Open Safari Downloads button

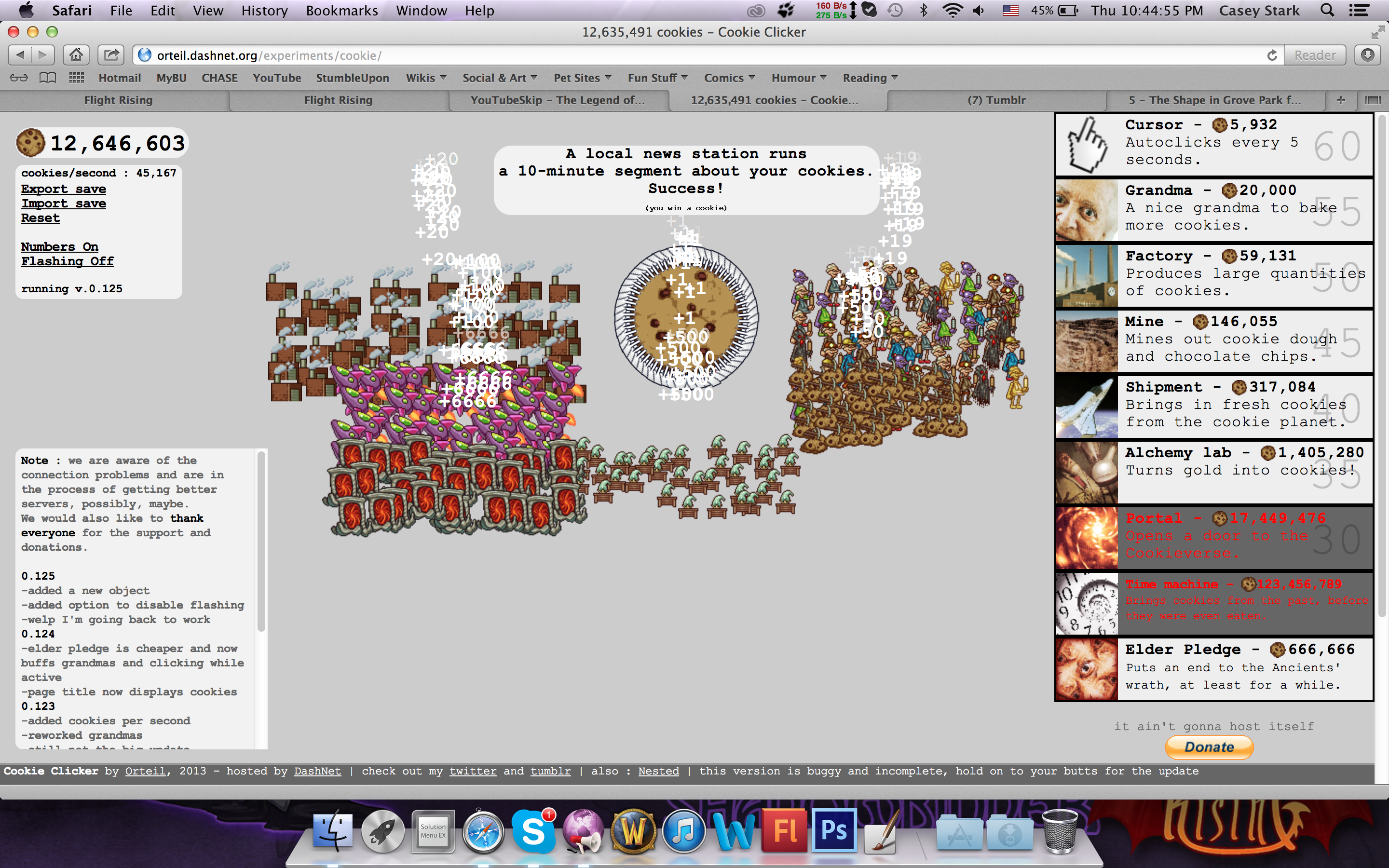tap(1368, 55)
